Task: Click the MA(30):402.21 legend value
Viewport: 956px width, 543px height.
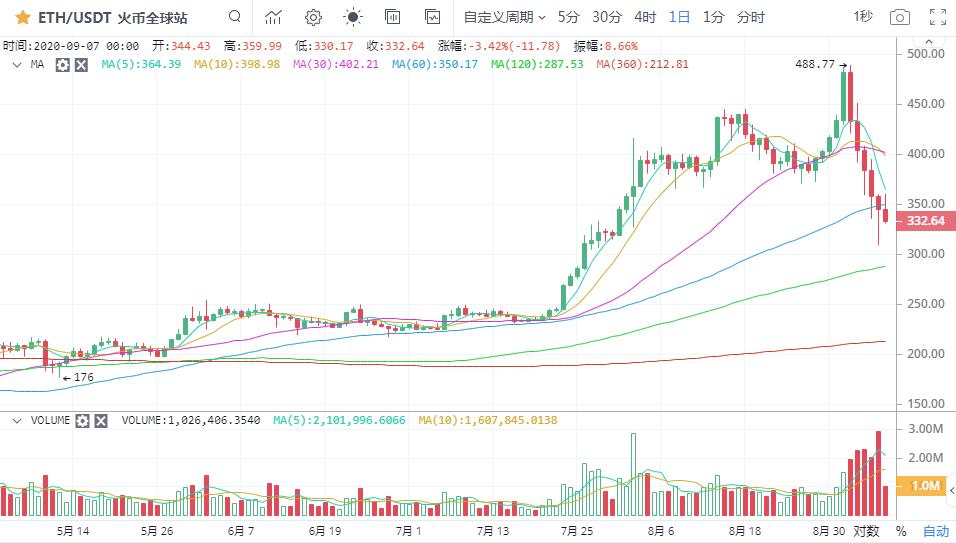Action: click(x=336, y=64)
